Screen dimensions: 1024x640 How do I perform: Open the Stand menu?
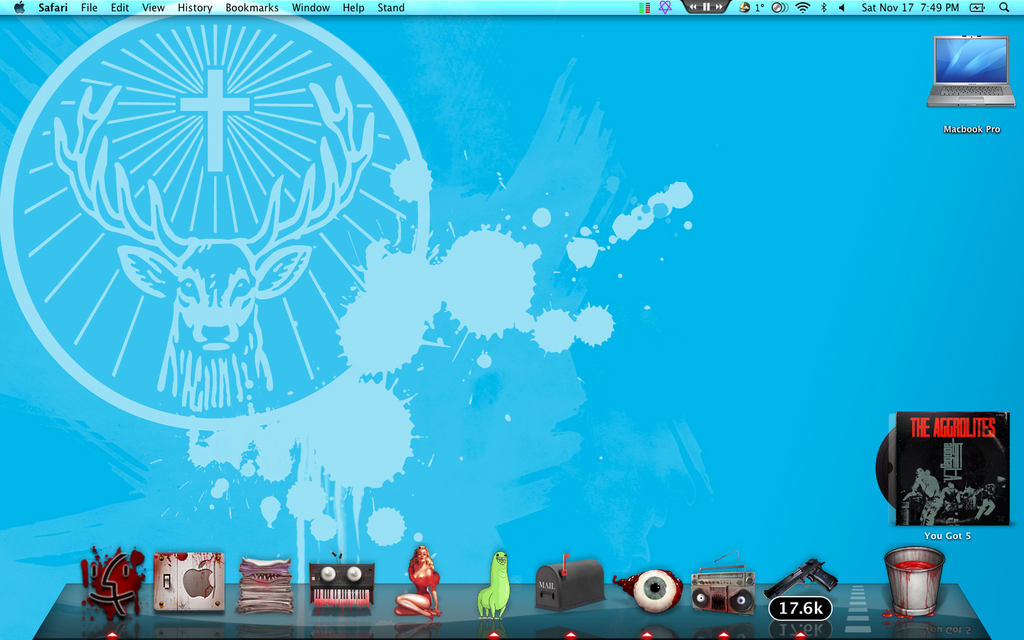[391, 8]
